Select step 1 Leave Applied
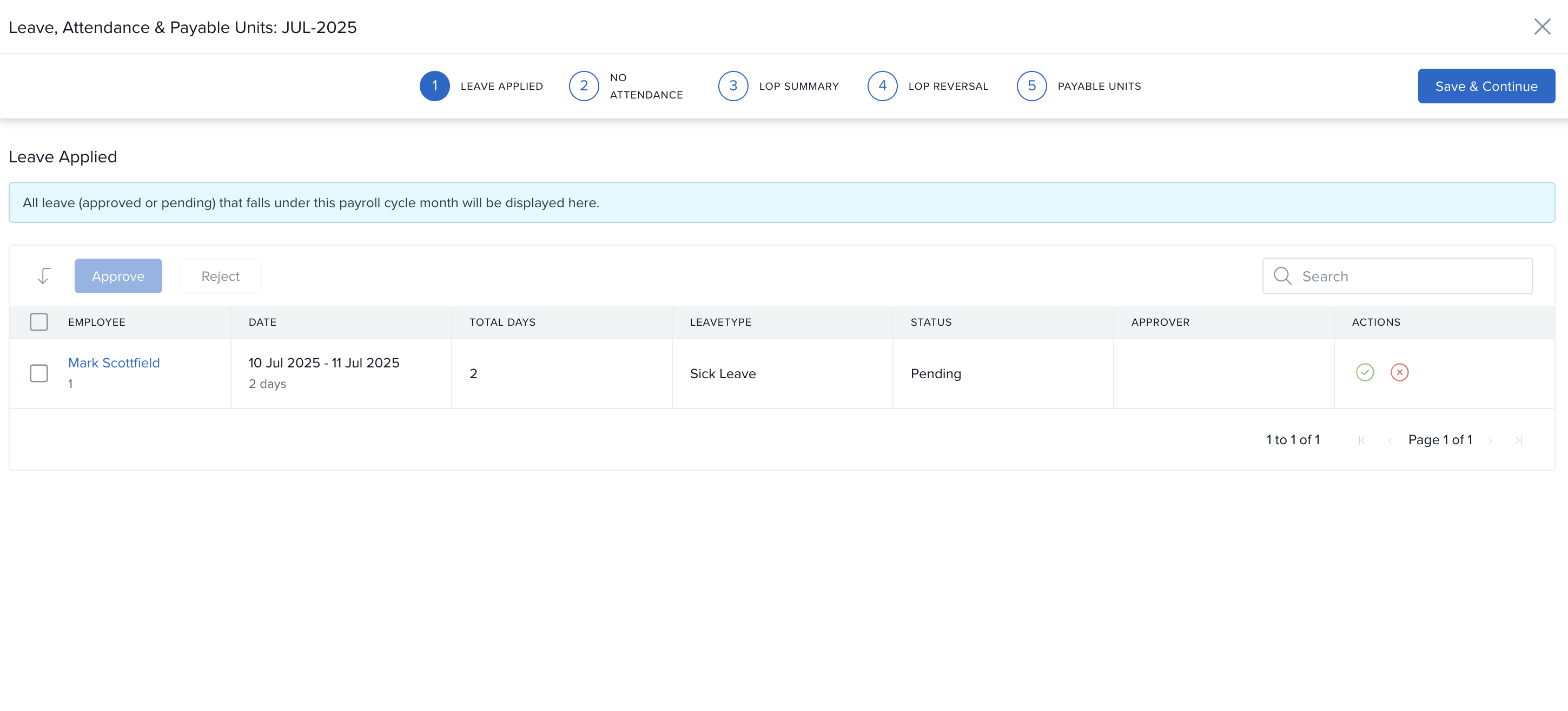The image size is (1568, 711). pos(435,86)
